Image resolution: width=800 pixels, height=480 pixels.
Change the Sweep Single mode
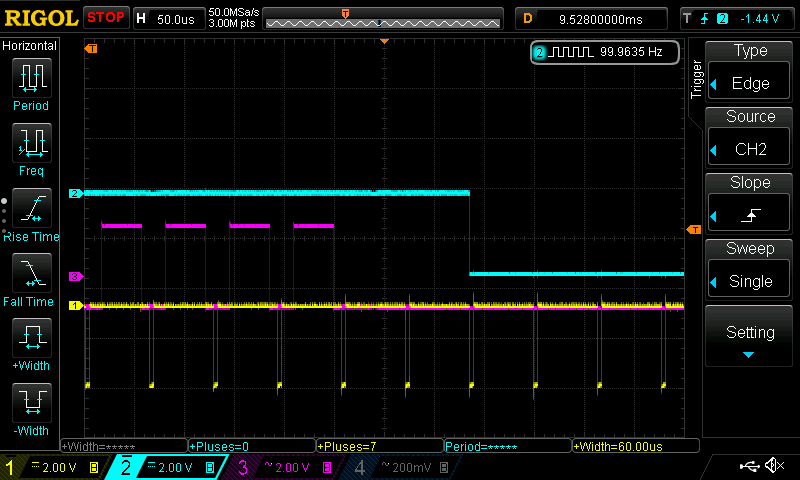750,269
